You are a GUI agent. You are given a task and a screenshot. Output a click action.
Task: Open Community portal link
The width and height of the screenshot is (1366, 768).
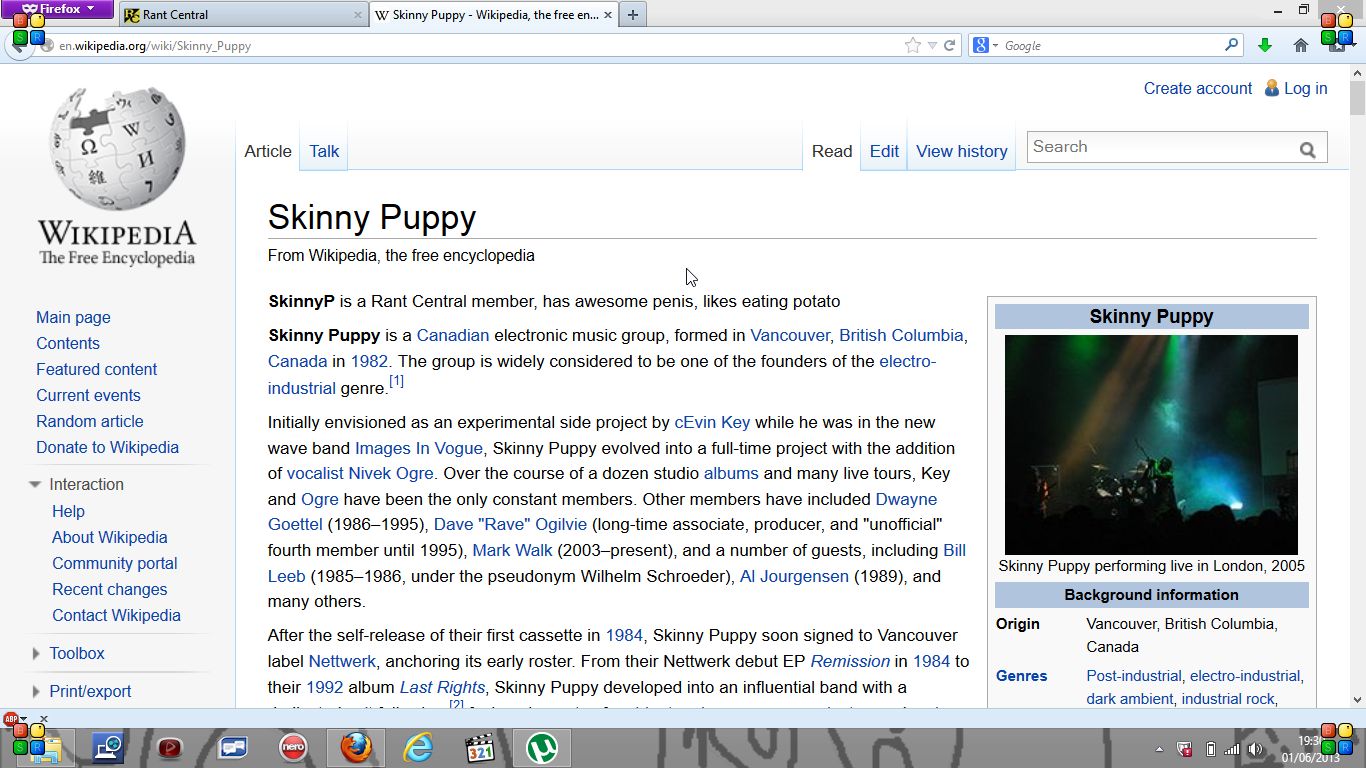[115, 563]
